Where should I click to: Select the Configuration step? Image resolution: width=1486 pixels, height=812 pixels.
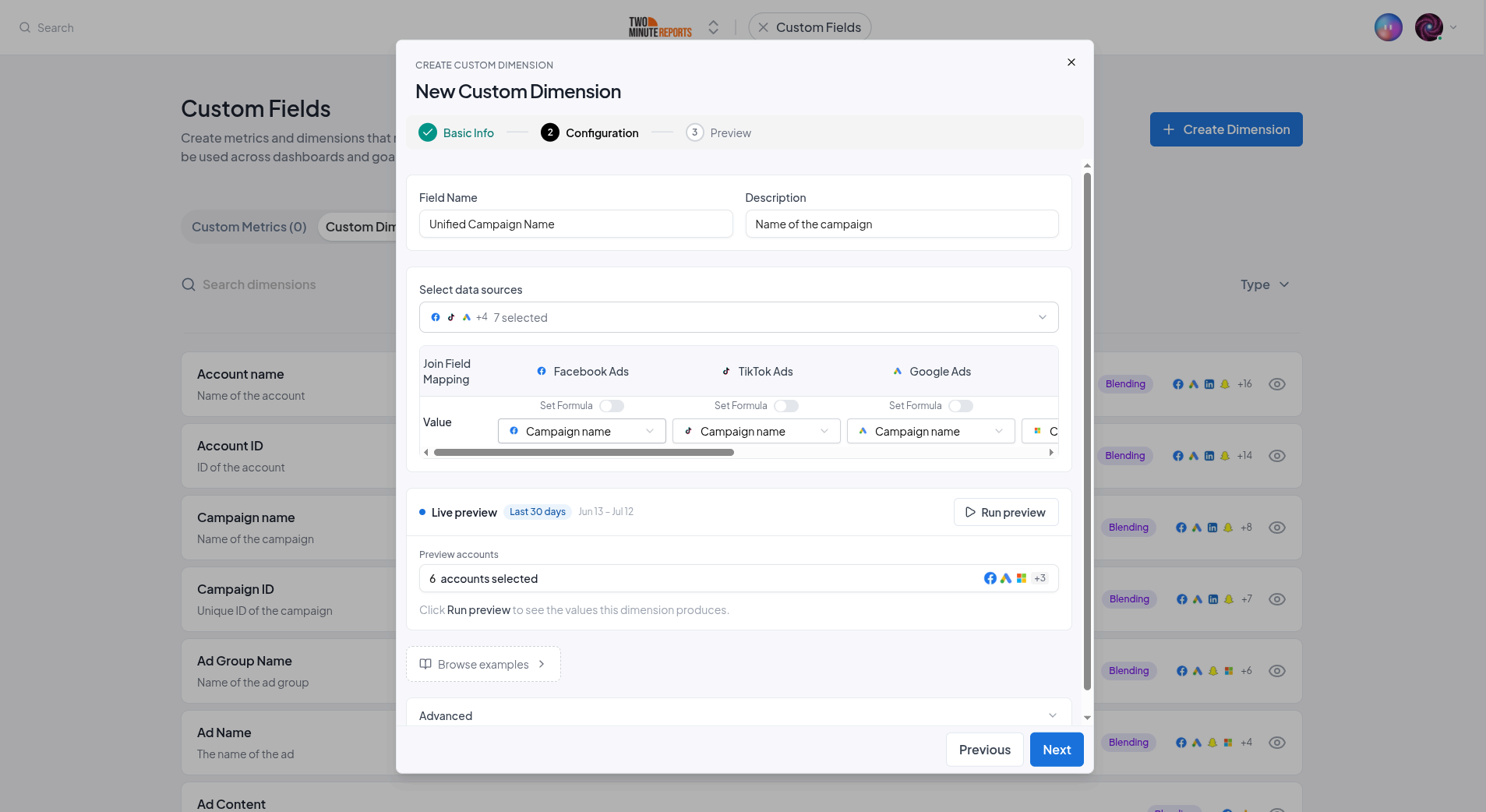(590, 132)
